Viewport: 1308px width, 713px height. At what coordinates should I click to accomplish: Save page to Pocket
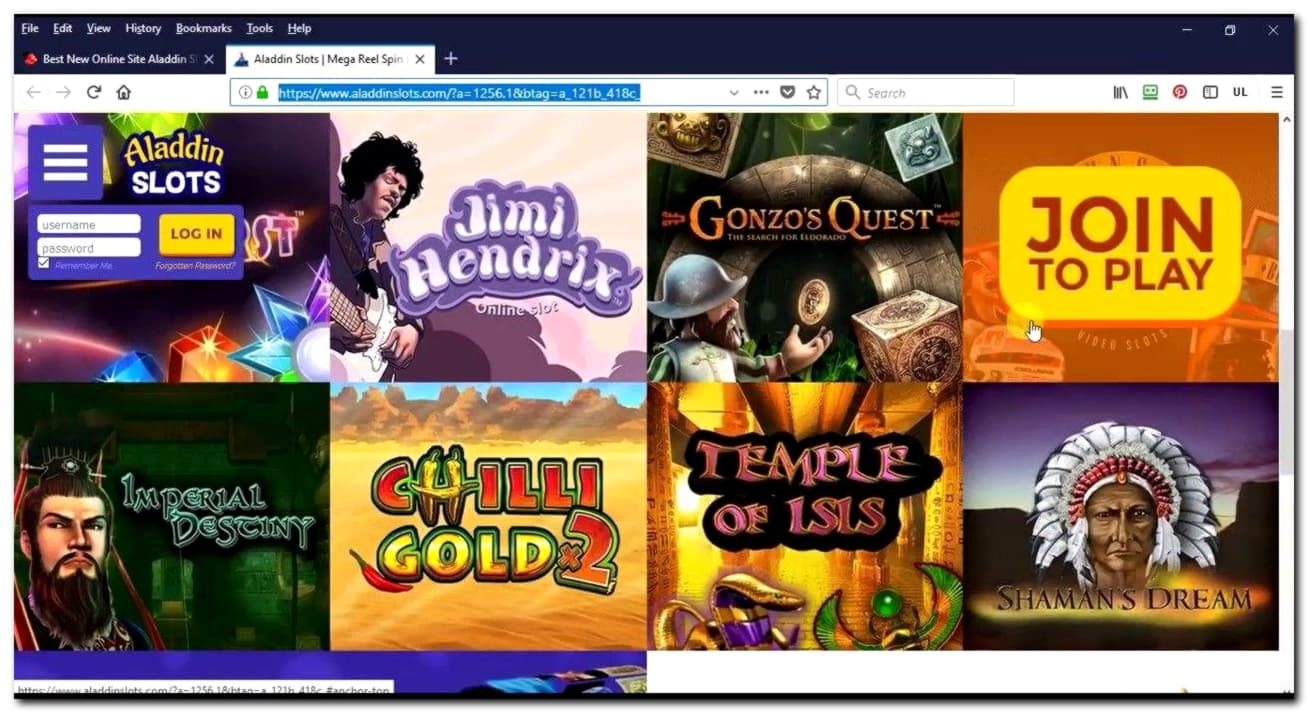[x=788, y=92]
